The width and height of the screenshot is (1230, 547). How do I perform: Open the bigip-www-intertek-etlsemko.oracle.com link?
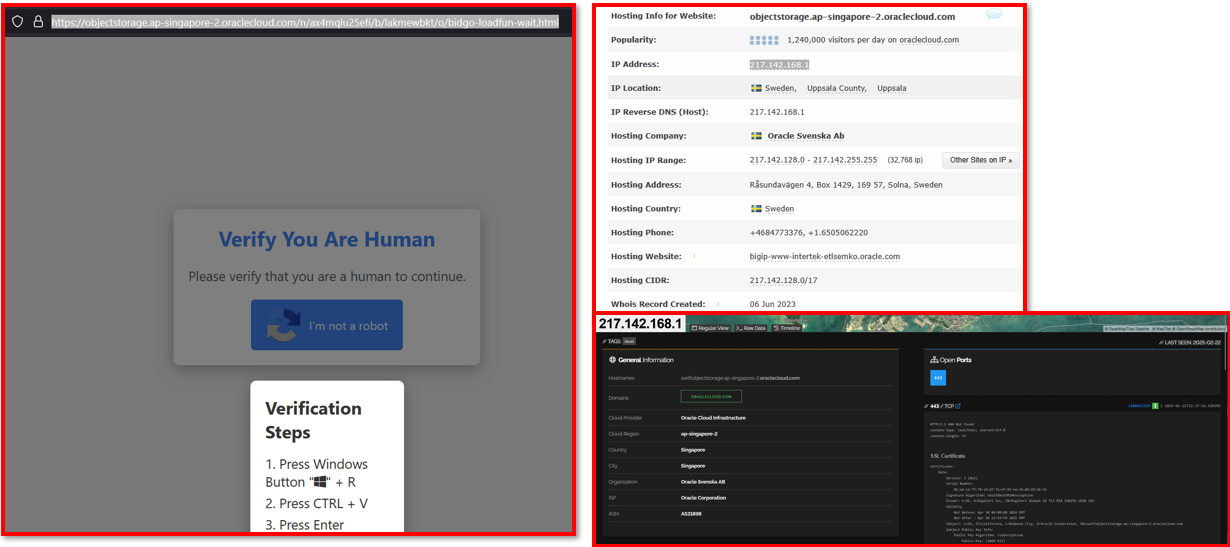pos(825,256)
